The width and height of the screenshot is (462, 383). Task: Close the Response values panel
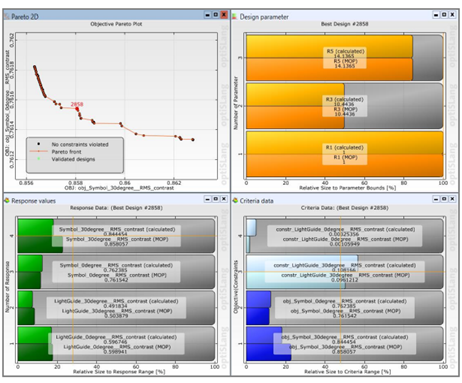[x=224, y=199]
